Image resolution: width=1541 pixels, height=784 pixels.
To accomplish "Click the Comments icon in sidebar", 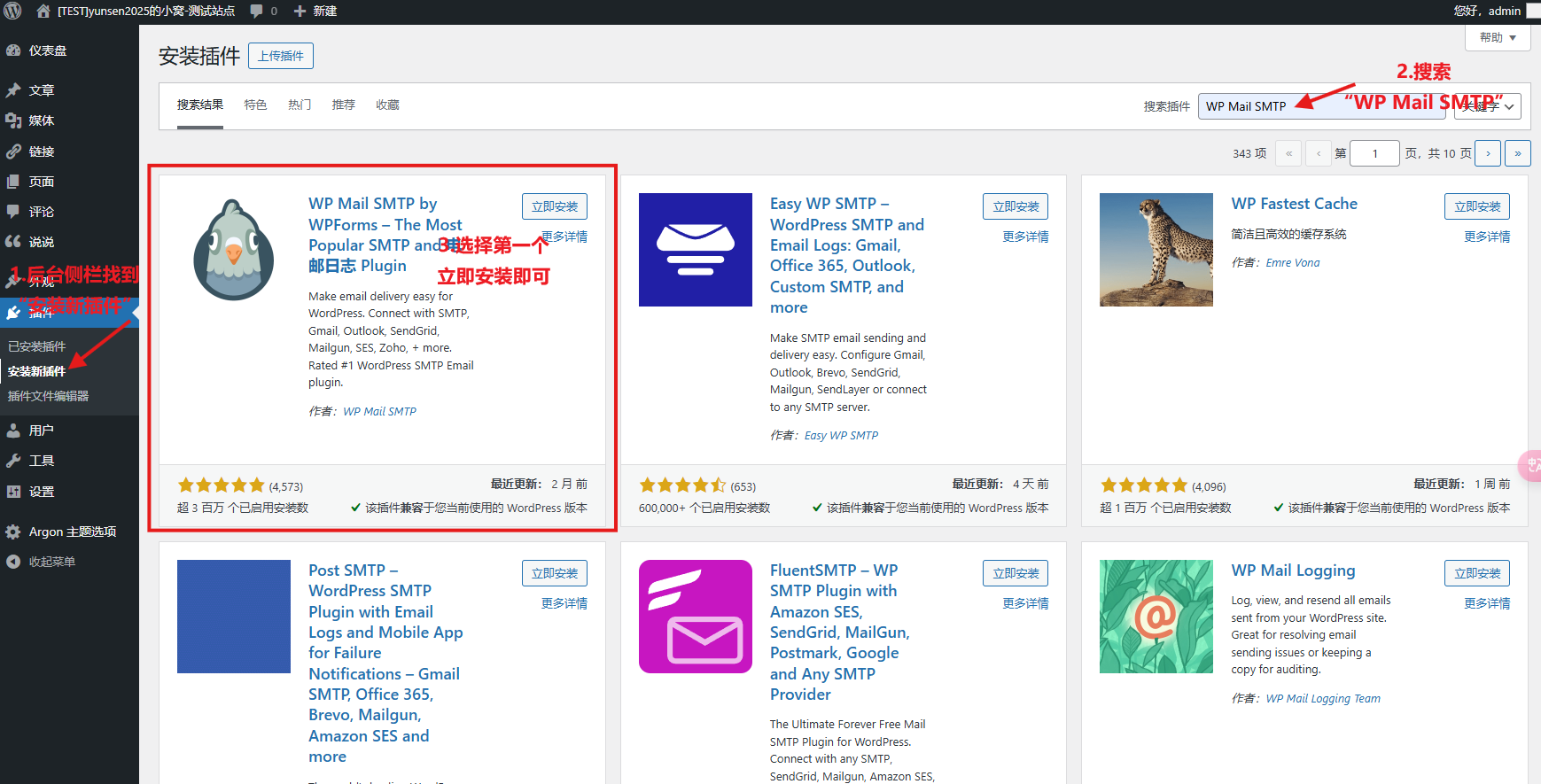I will (x=13, y=212).
